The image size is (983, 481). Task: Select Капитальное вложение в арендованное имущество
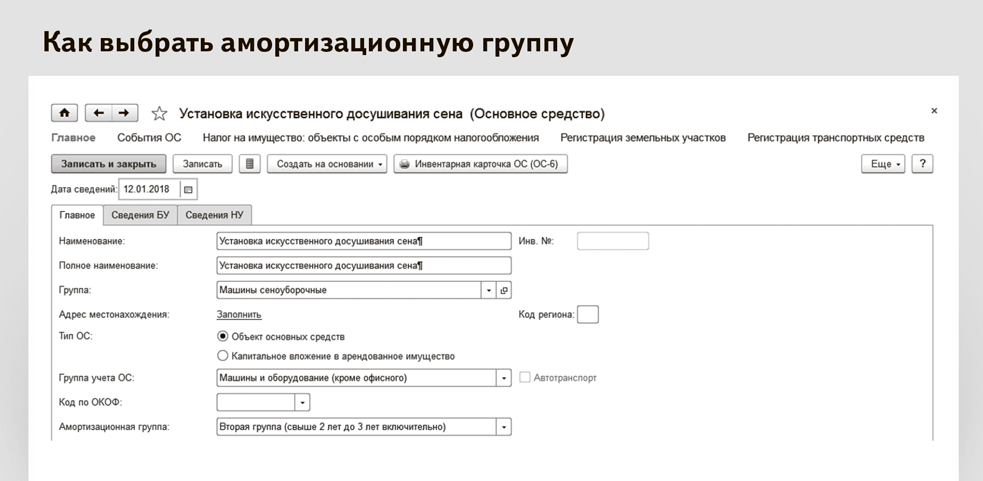point(223,356)
